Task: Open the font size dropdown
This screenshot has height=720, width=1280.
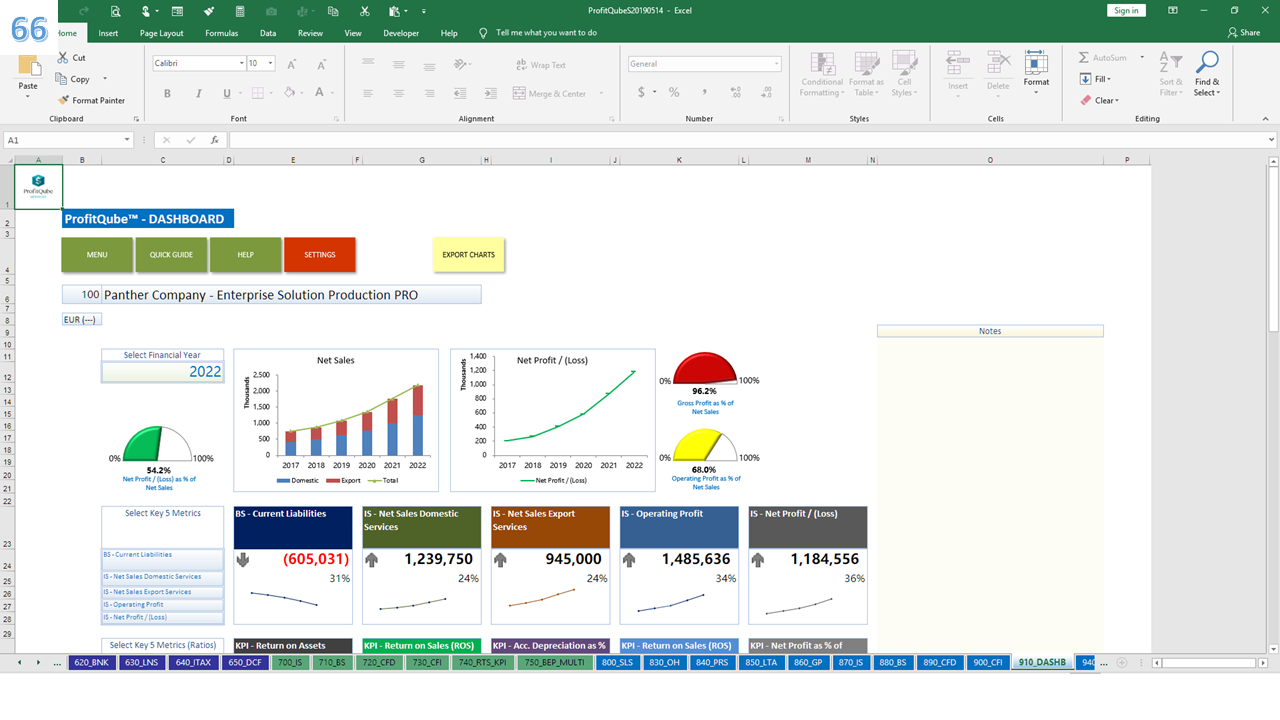Action: click(x=271, y=64)
